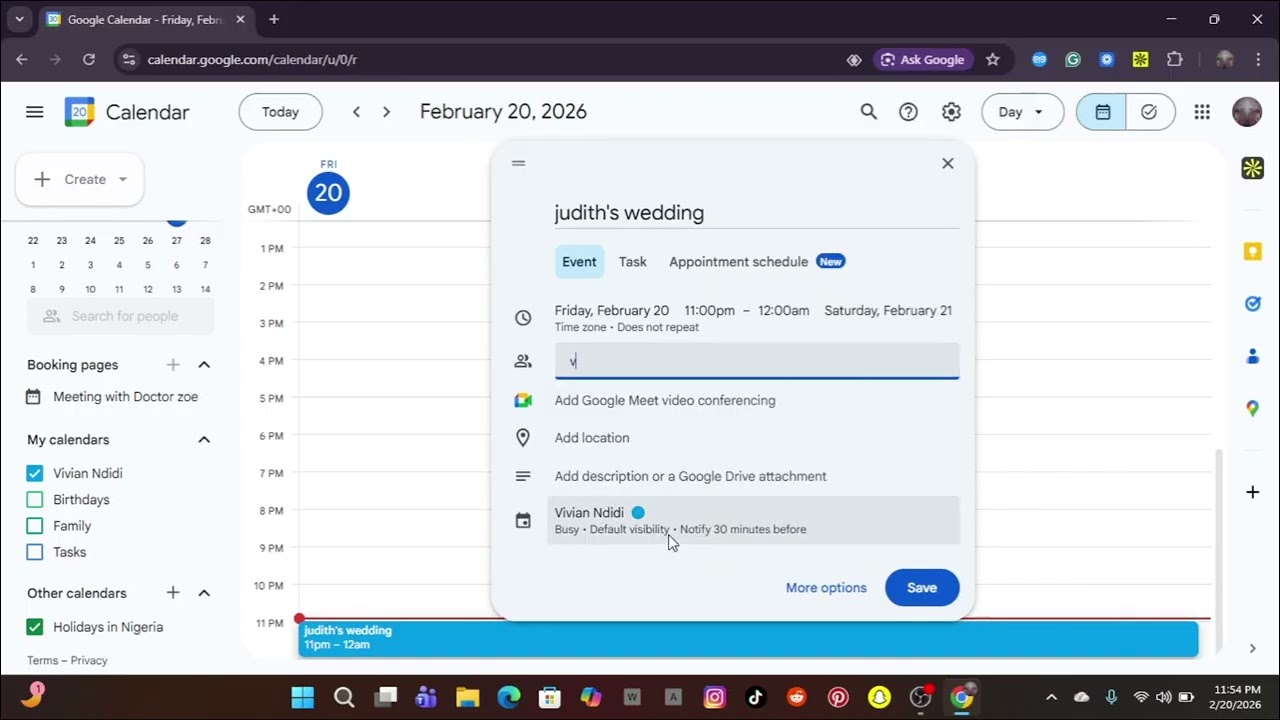Image resolution: width=1280 pixels, height=720 pixels.
Task: Open a new Chrome tab
Action: tap(274, 19)
